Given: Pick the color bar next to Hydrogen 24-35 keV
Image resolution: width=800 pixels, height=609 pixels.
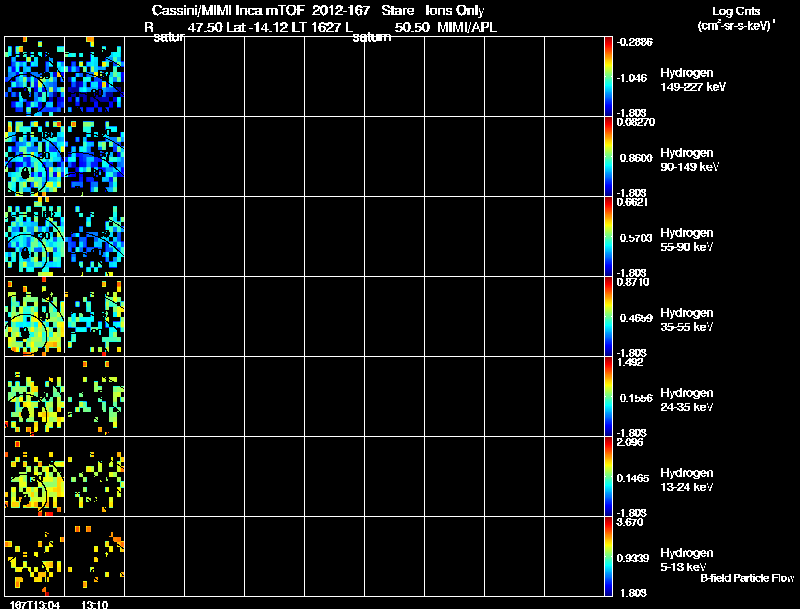Looking at the screenshot, I should 608,397.
